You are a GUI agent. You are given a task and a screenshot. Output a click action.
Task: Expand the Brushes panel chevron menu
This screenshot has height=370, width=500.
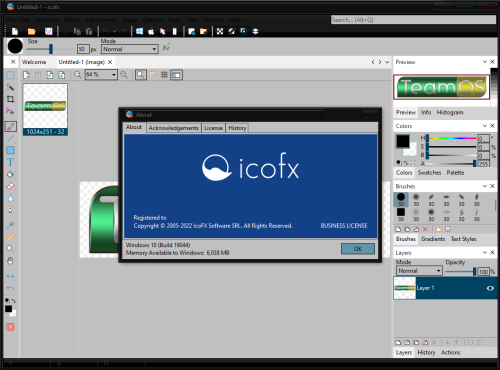click(x=485, y=186)
